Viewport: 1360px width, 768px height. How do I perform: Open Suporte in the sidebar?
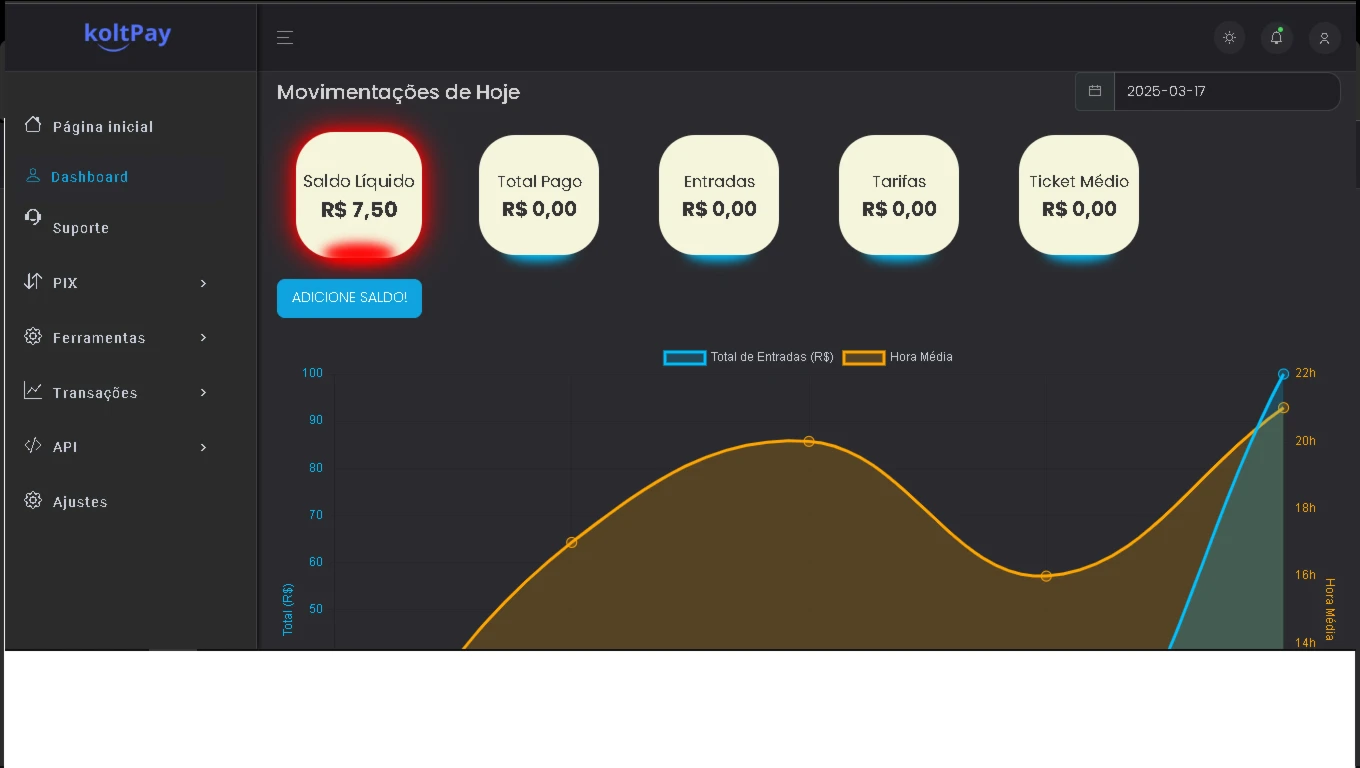(81, 228)
